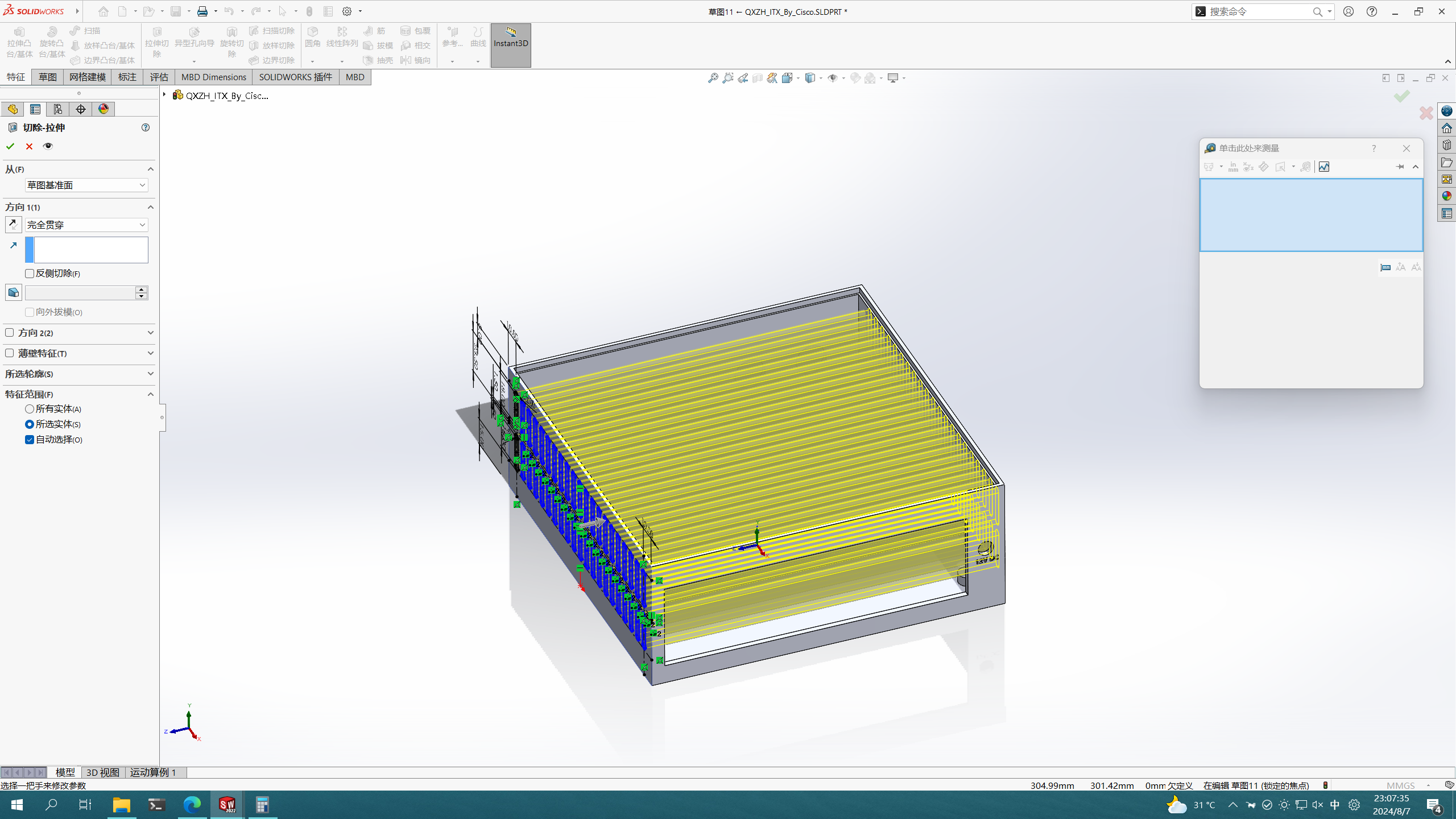
Task: Click the draft on/off icon
Action: [x=13, y=292]
